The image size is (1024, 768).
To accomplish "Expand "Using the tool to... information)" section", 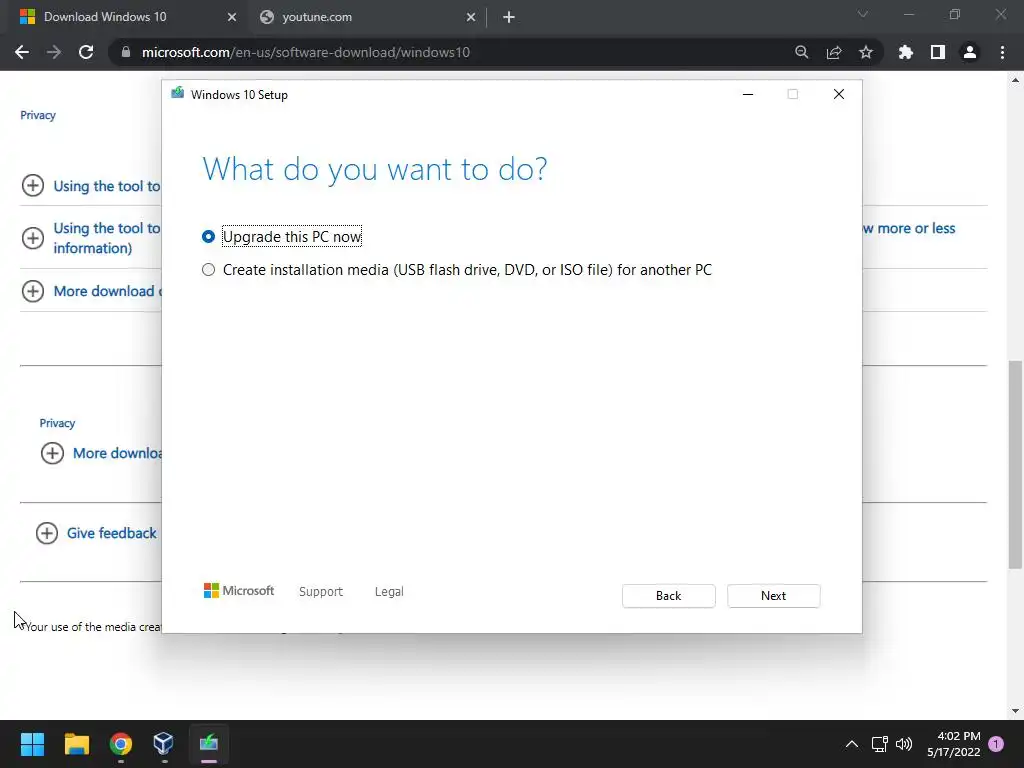I will point(33,238).
